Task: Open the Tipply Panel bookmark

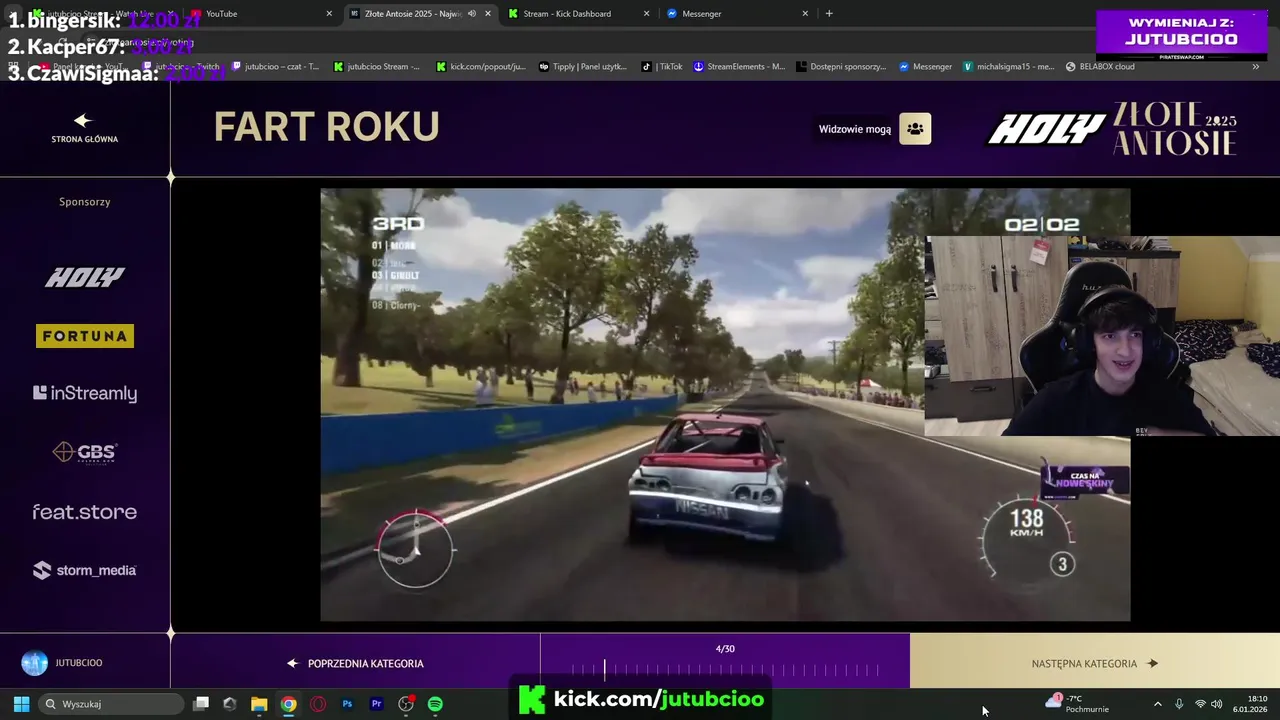Action: click(x=582, y=67)
